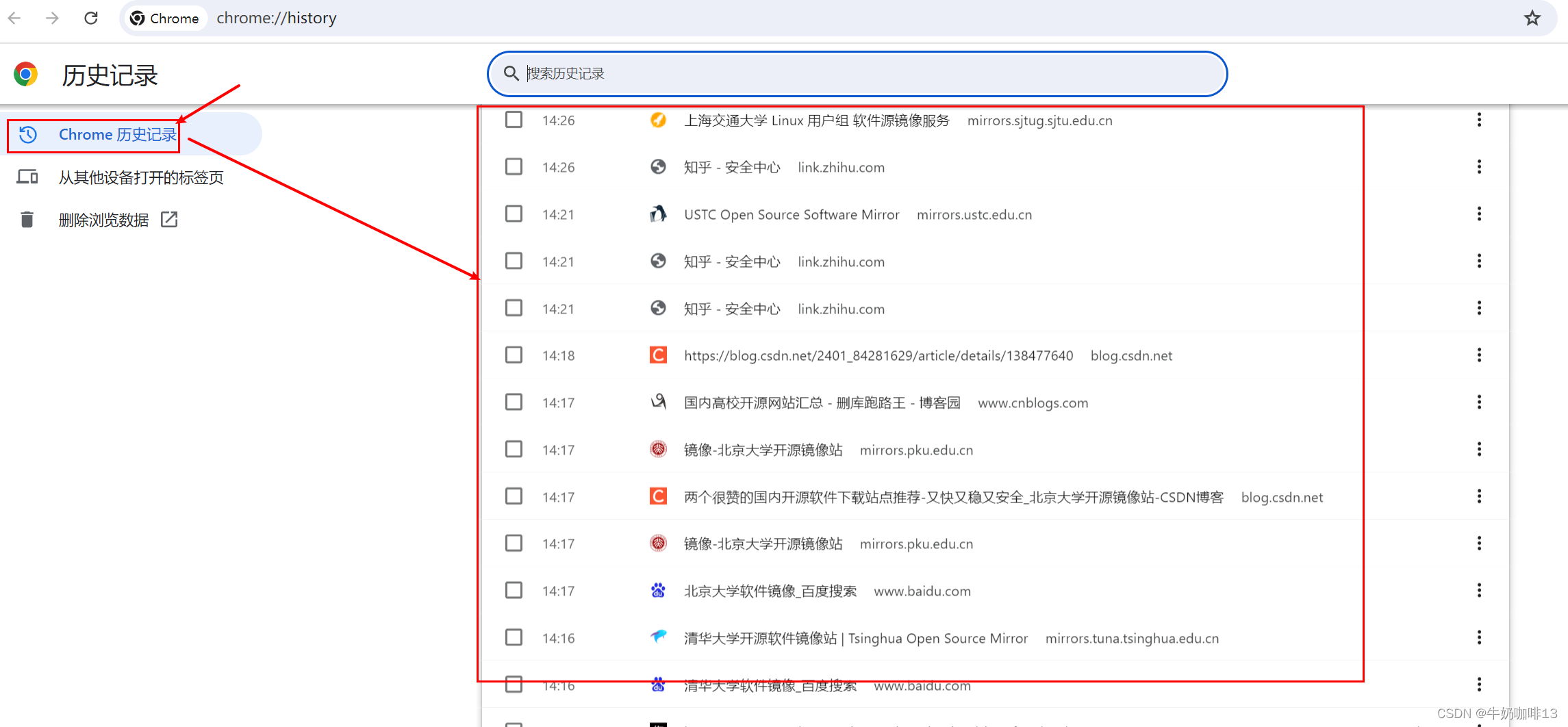
Task: Open 上海交通大学 Linux 用户组 软件源镜像服务 link
Action: [817, 120]
